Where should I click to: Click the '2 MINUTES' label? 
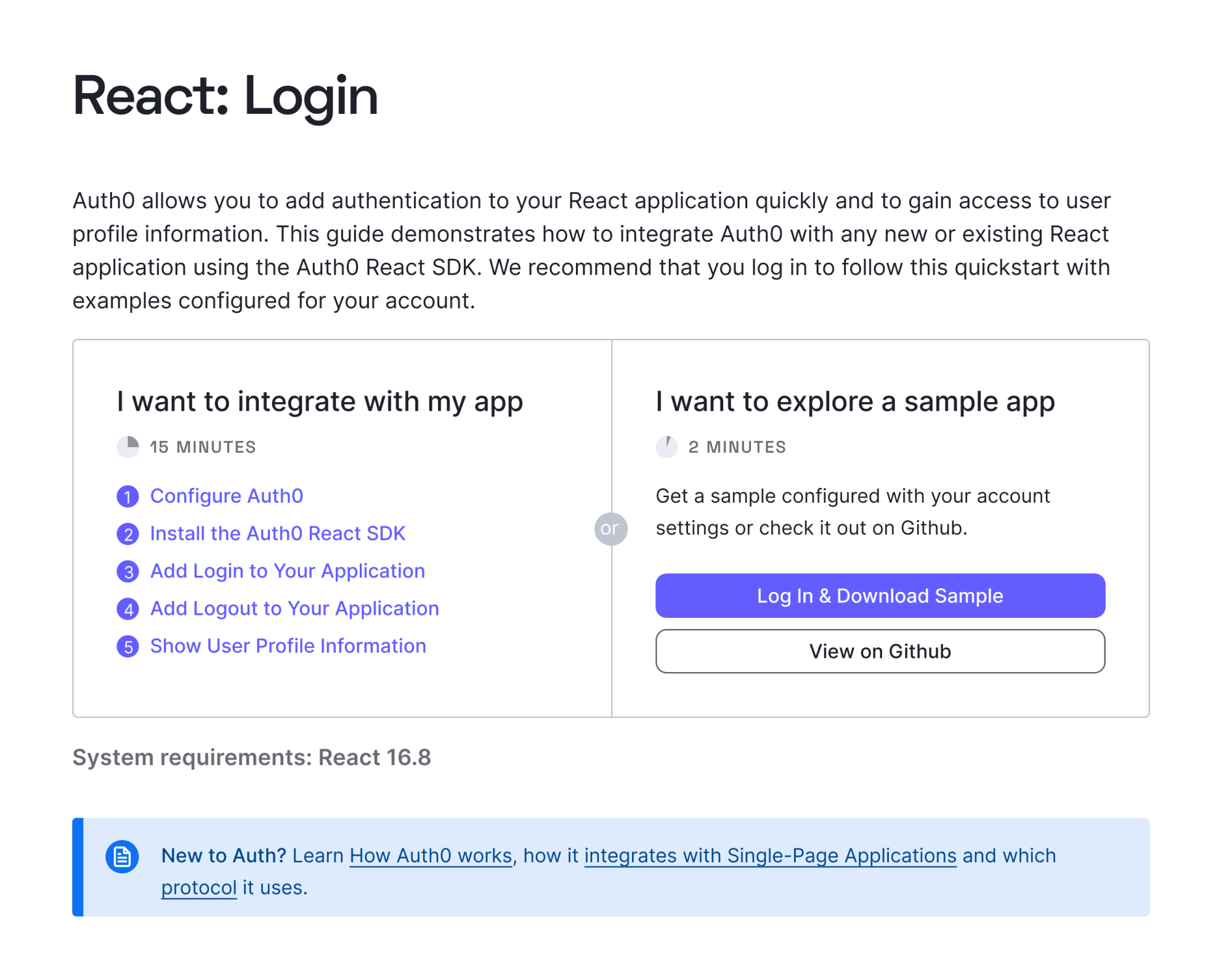point(737,447)
